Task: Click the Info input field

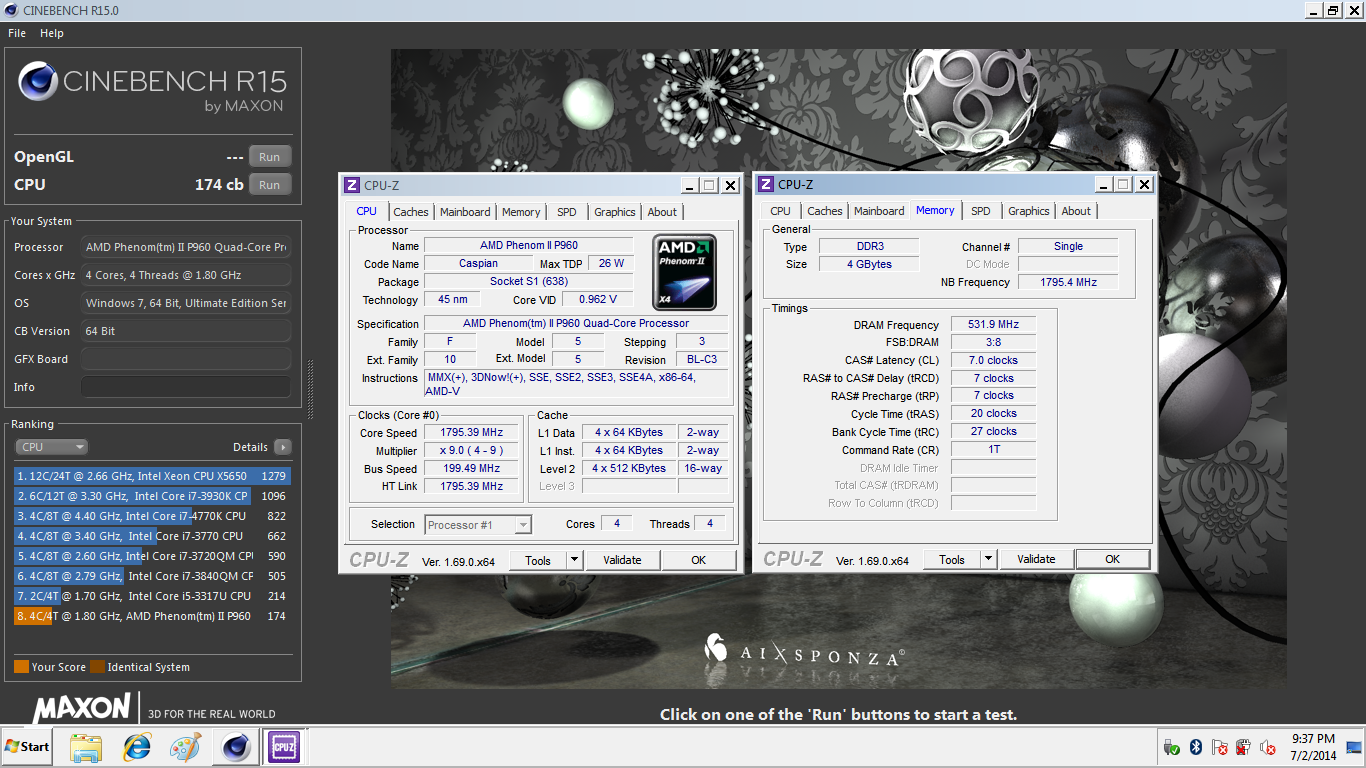Action: point(186,387)
